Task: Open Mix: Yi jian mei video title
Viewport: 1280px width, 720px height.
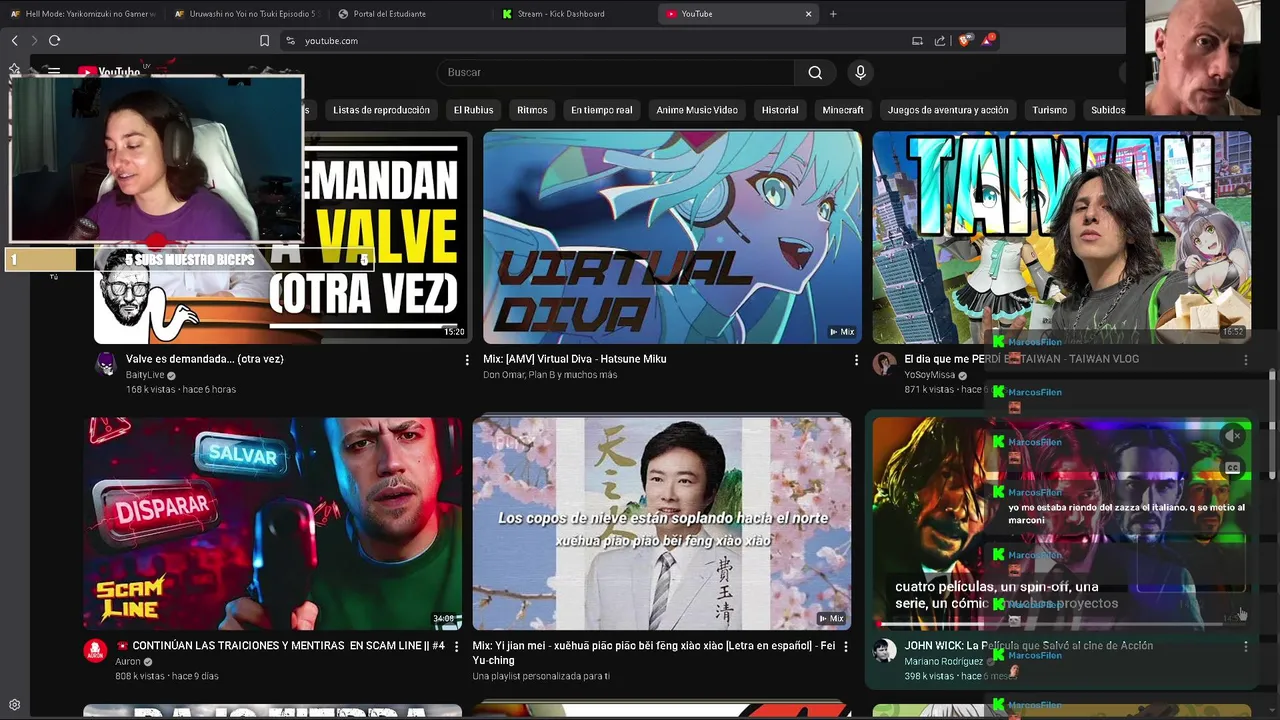Action: (654, 653)
